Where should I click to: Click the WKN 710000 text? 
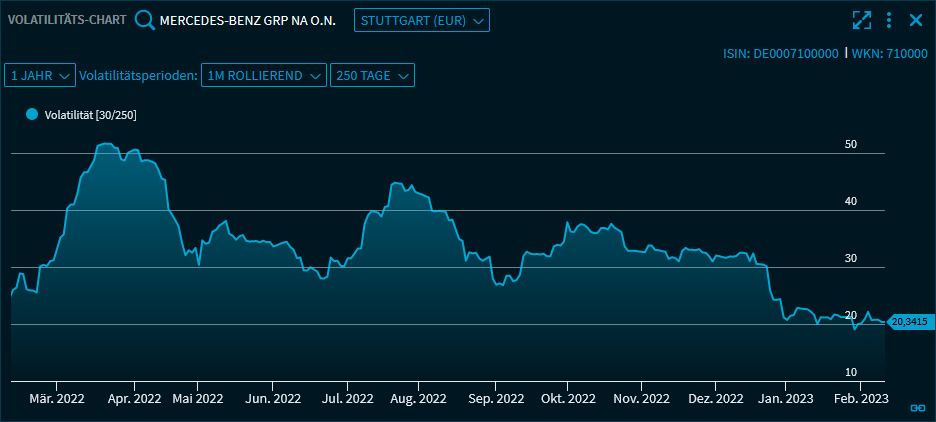click(889, 53)
